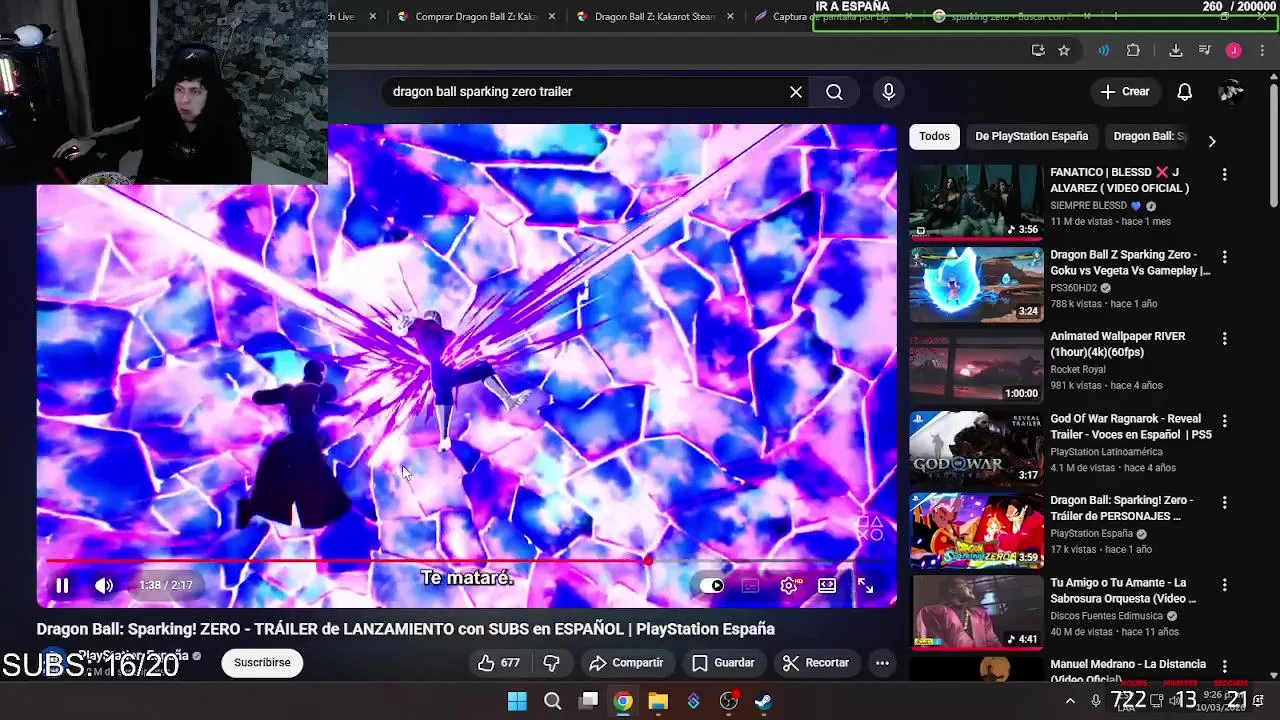Click the progress bar scrubber handle
The height and width of the screenshot is (720, 1280).
648,561
